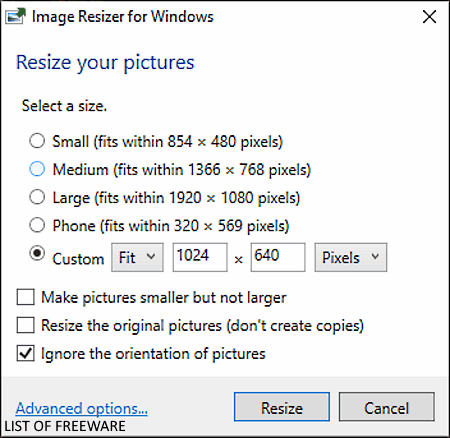Image resolution: width=450 pixels, height=438 pixels.
Task: Click the Cancel button
Action: coord(387,407)
